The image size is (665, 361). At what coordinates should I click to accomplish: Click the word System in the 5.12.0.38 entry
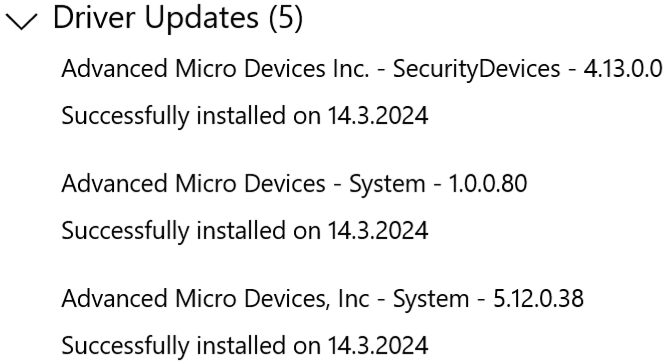pos(431,300)
